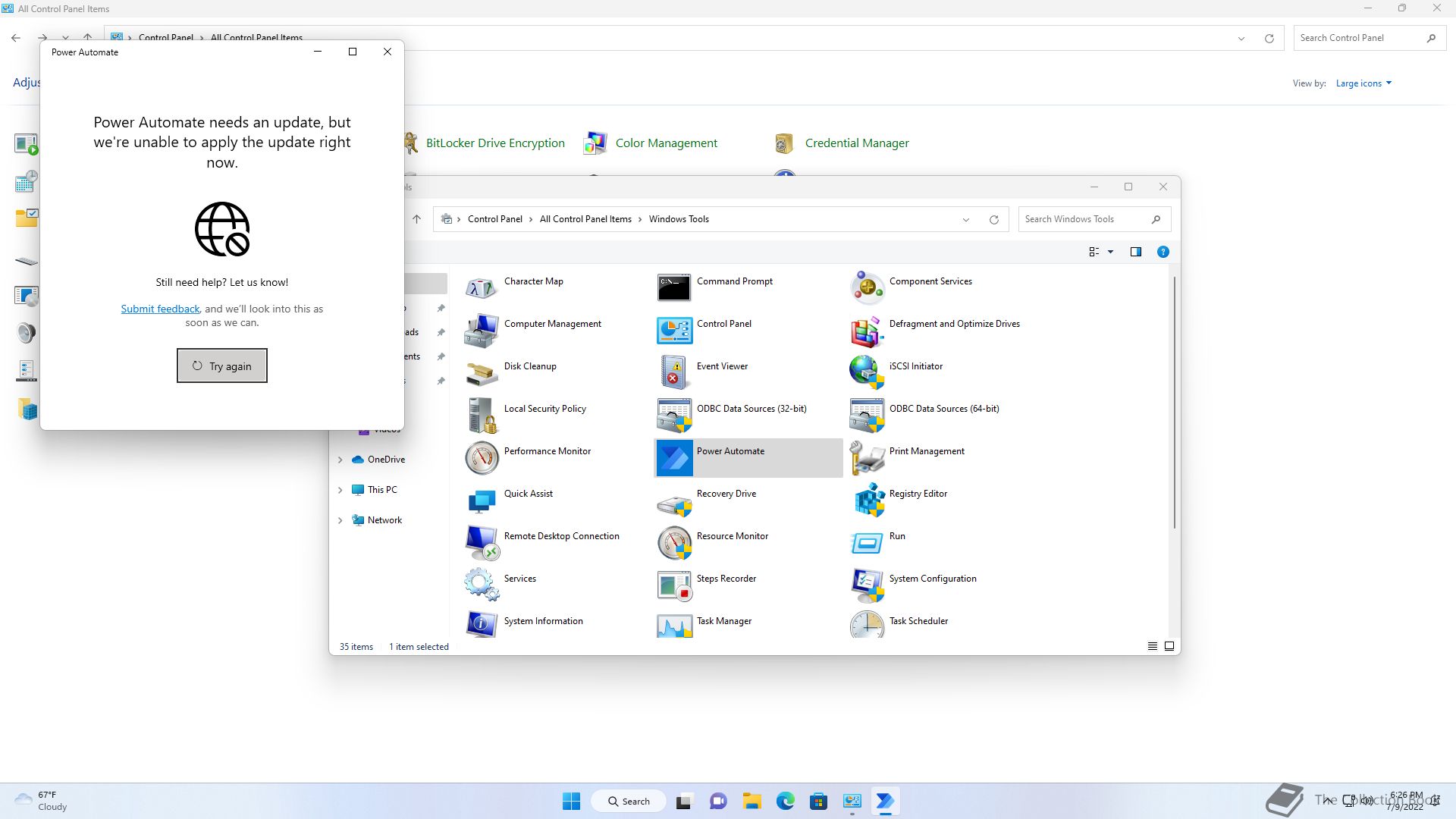Click Search Control Panel field
The height and width of the screenshot is (819, 1456).
(1369, 38)
